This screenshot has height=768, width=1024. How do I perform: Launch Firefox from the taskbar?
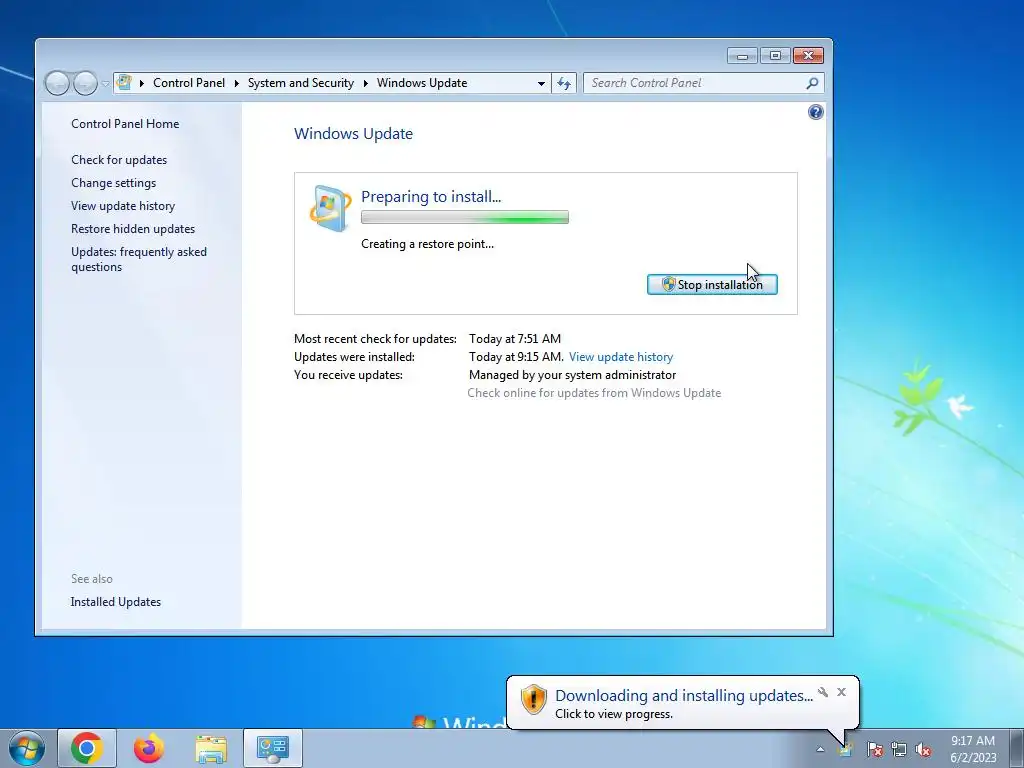coord(149,748)
